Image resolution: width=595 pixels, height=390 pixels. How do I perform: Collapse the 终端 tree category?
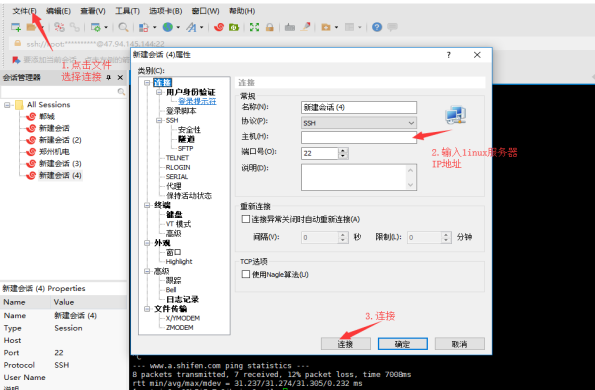[147, 205]
